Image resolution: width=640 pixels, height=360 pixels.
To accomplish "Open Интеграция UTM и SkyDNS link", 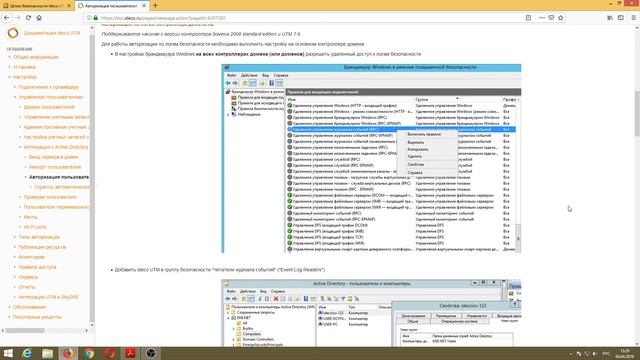I will (48, 297).
